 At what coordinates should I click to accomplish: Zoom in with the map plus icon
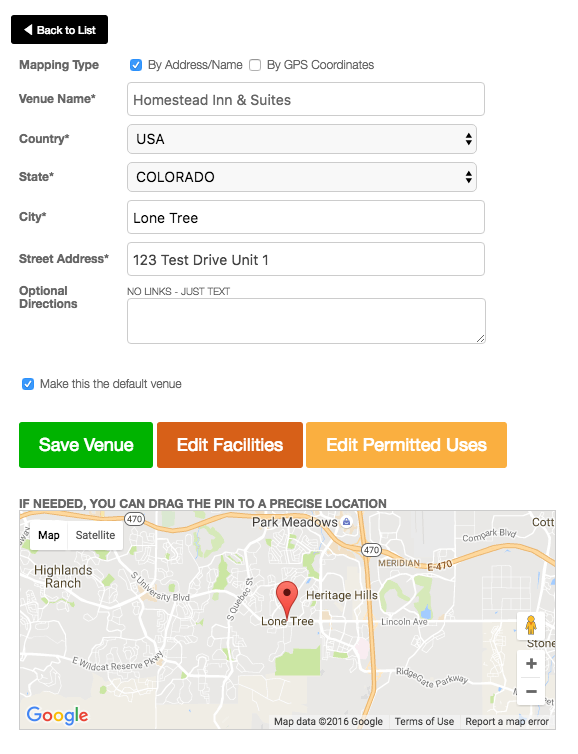click(x=531, y=664)
